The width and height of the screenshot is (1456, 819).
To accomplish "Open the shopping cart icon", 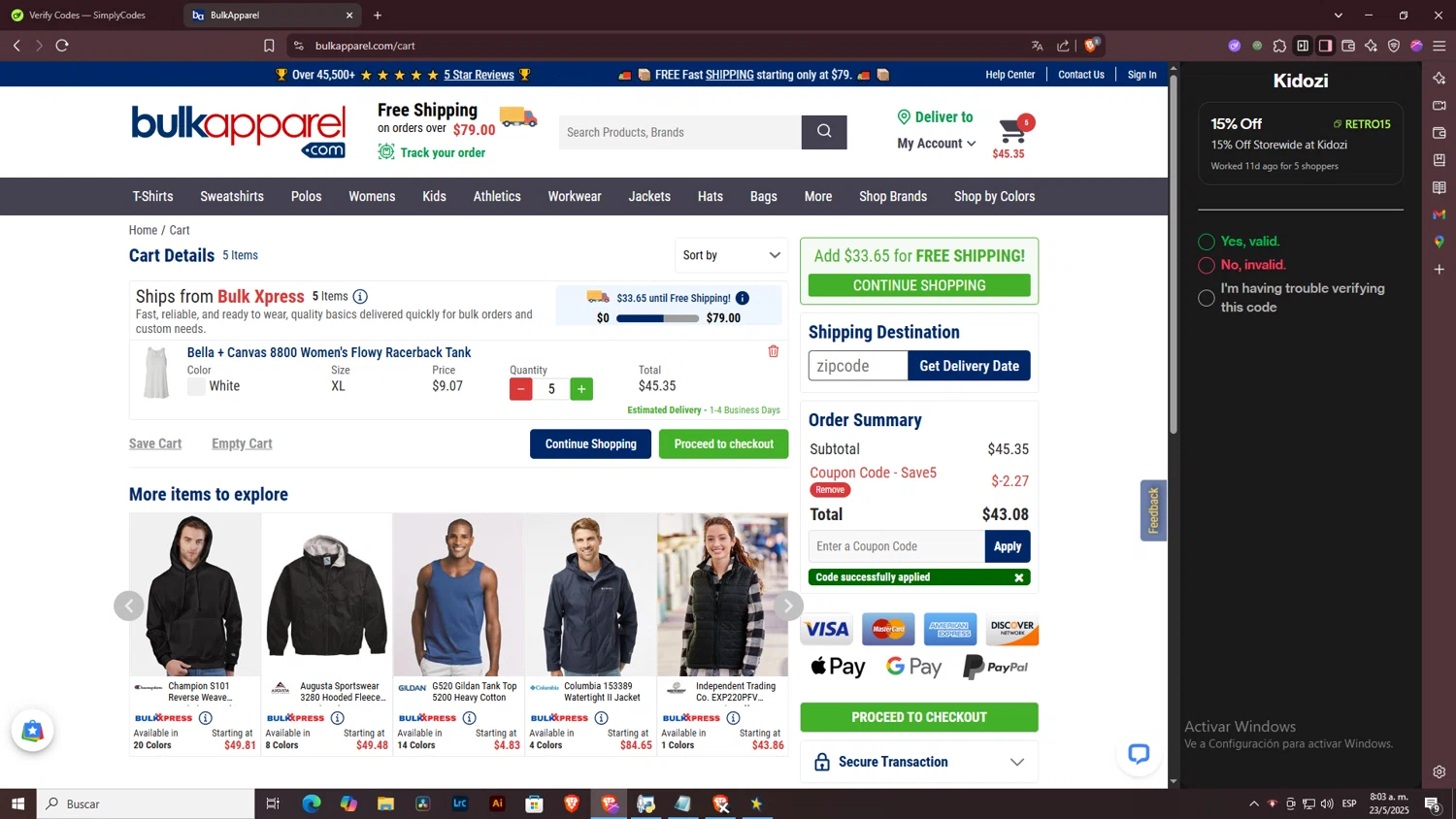I will click(1014, 130).
